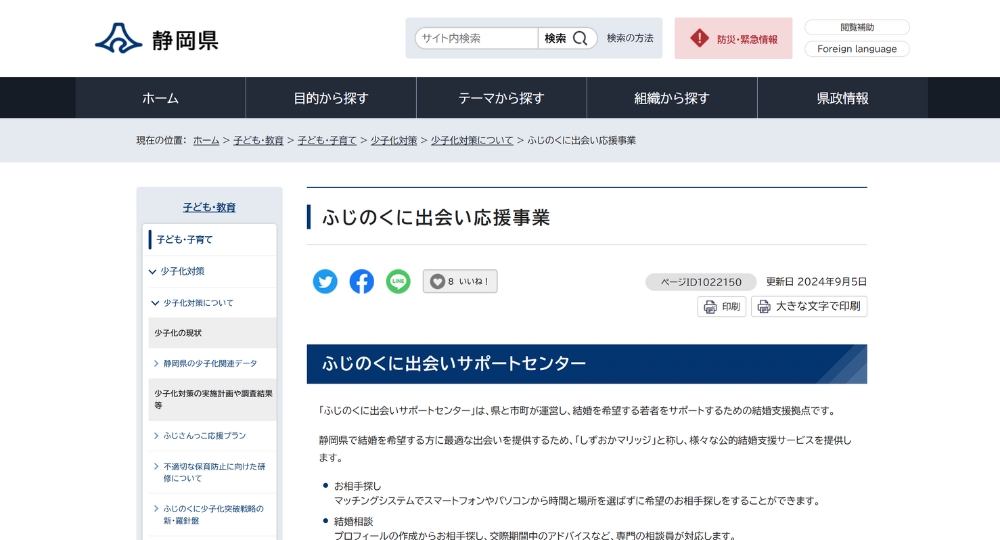Image resolution: width=1000 pixels, height=540 pixels.
Task: Focus the サイト内検索 input field
Action: point(476,38)
